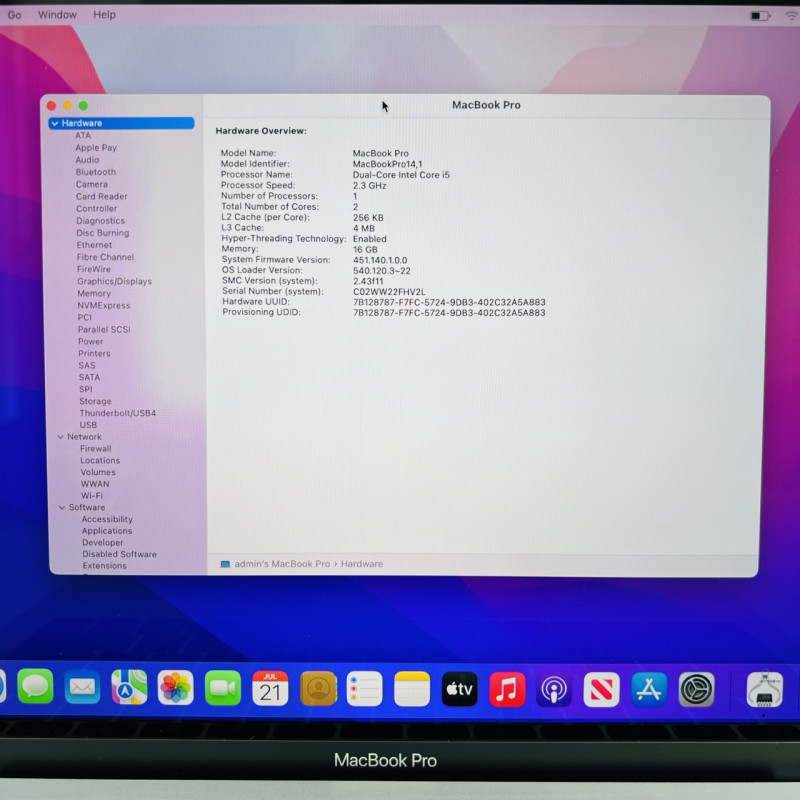800x800 pixels.
Task: Select Ethernet in the sidebar
Action: click(94, 245)
